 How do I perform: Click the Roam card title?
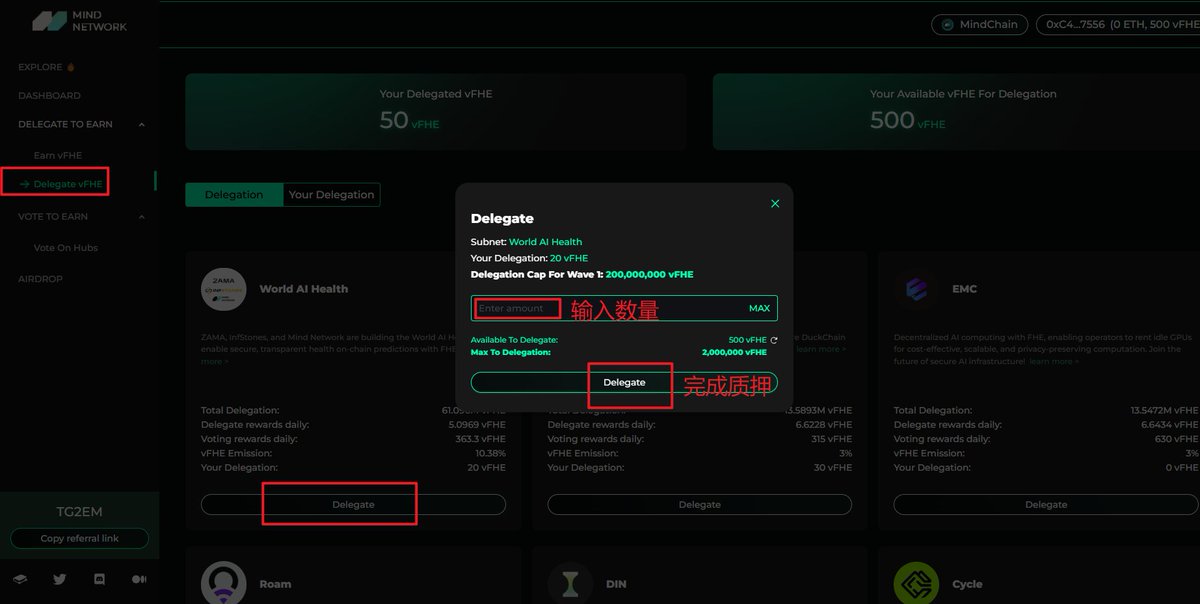coord(275,584)
